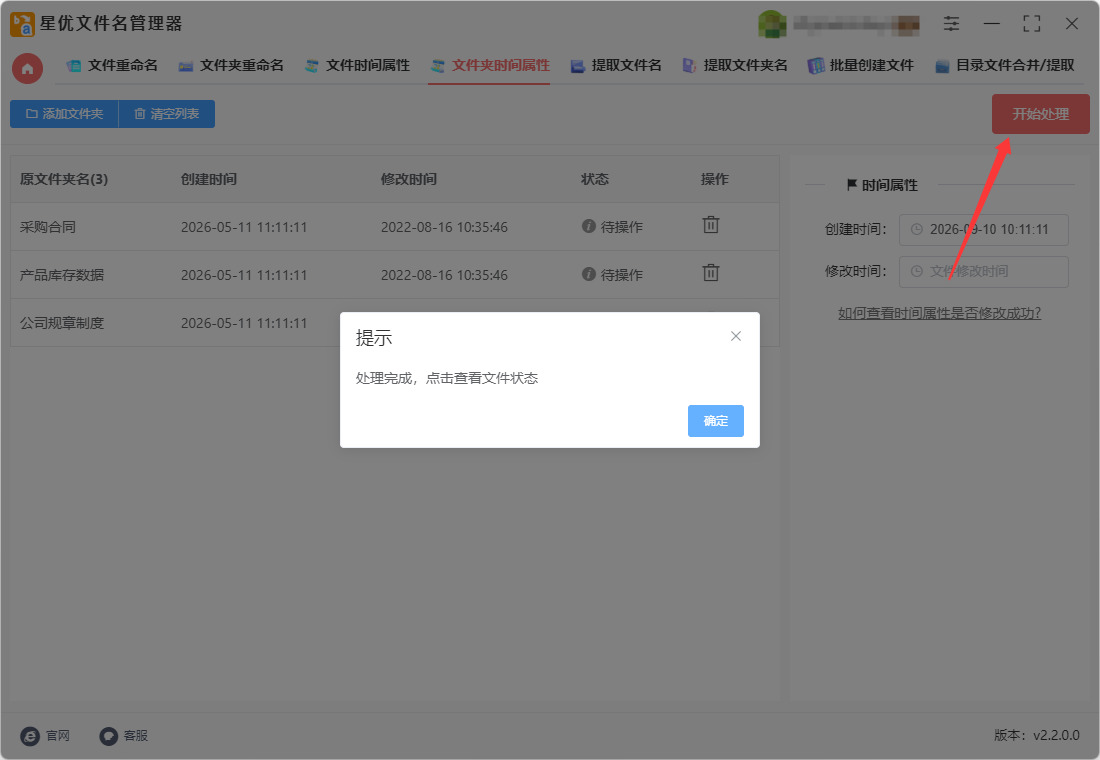
Task: Click the 官网 browser icon
Action: (x=30, y=735)
